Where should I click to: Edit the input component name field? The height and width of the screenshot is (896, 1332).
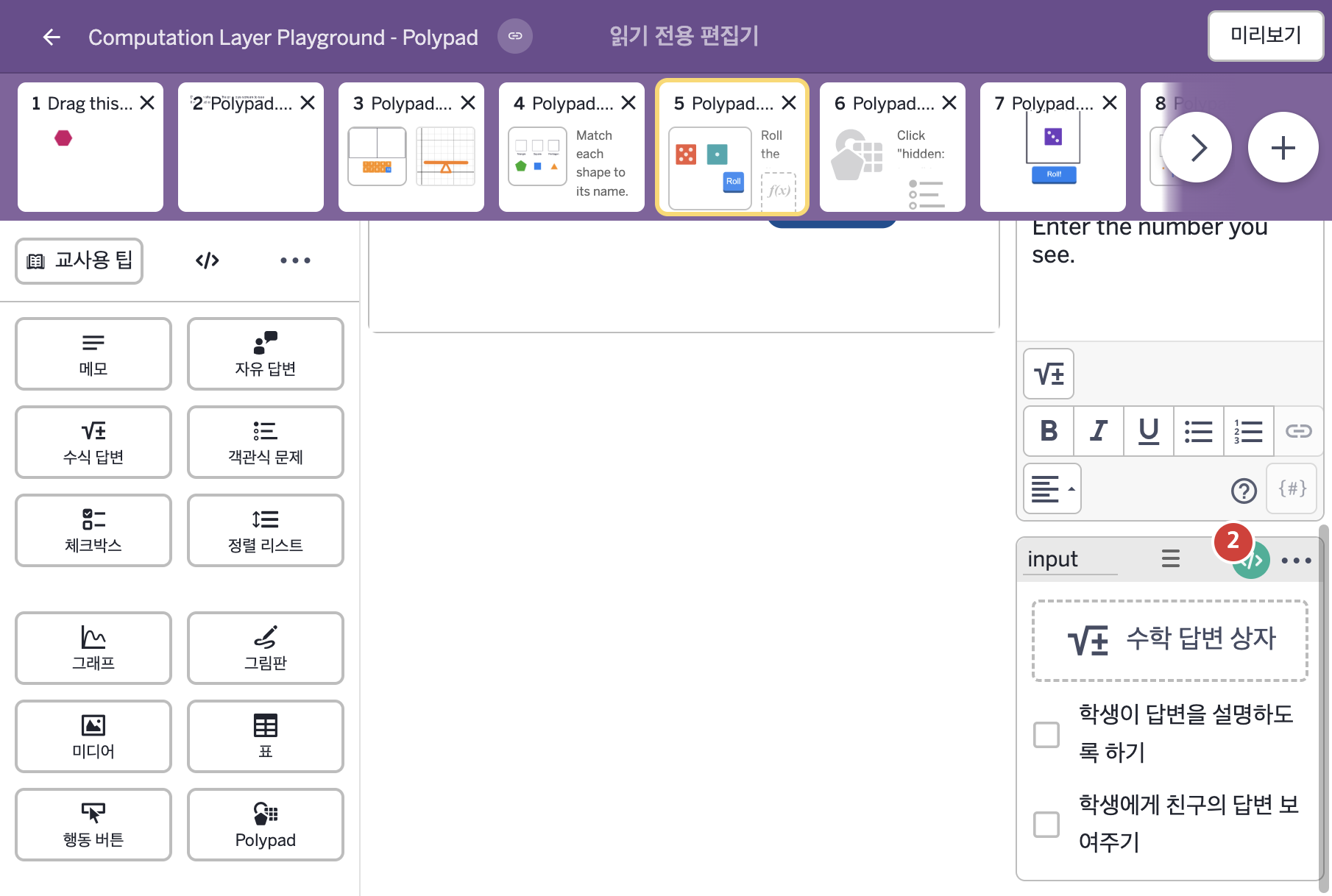click(x=1071, y=559)
